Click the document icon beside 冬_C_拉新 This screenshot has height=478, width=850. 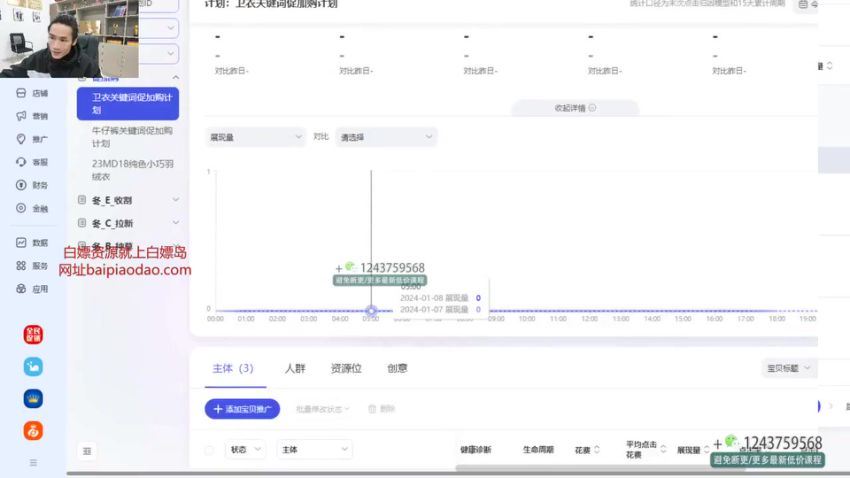(82, 223)
